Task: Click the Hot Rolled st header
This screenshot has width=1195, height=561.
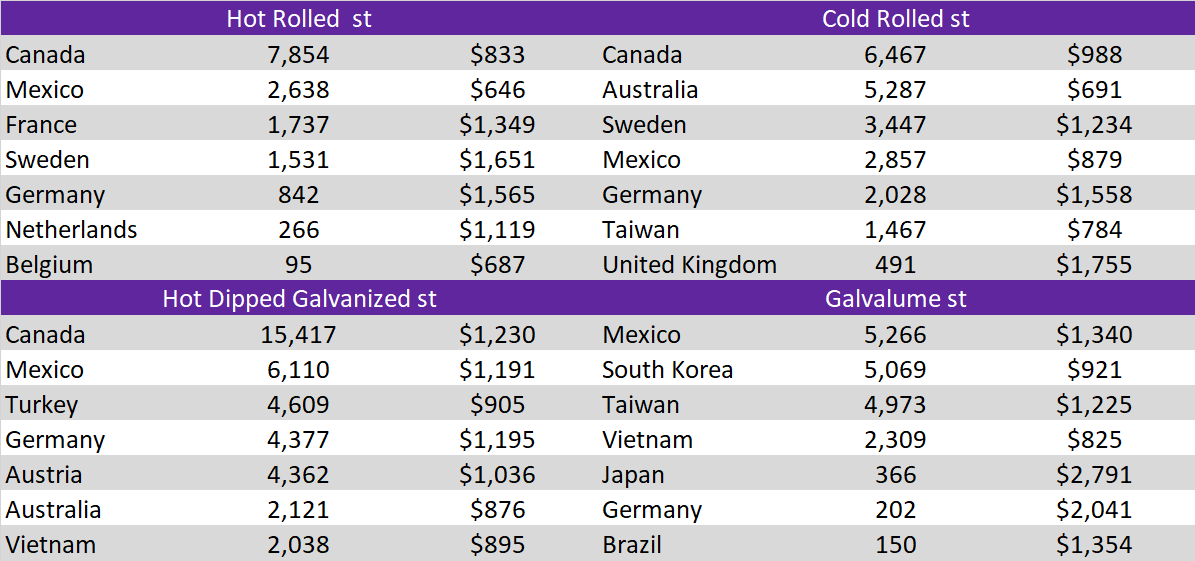Action: (x=299, y=19)
